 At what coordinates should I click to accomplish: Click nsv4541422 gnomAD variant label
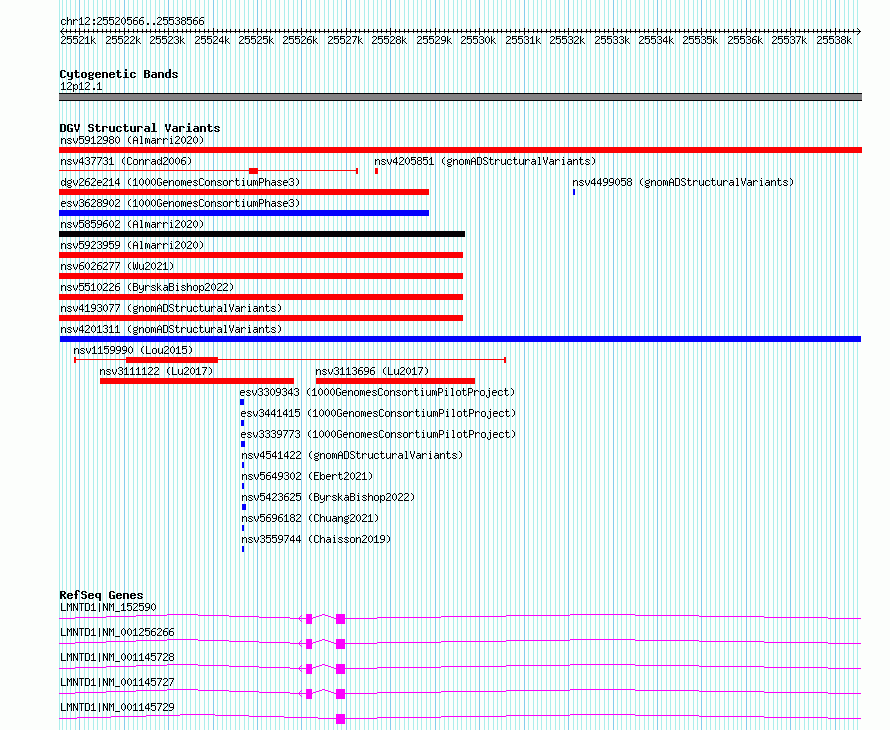tap(352, 455)
